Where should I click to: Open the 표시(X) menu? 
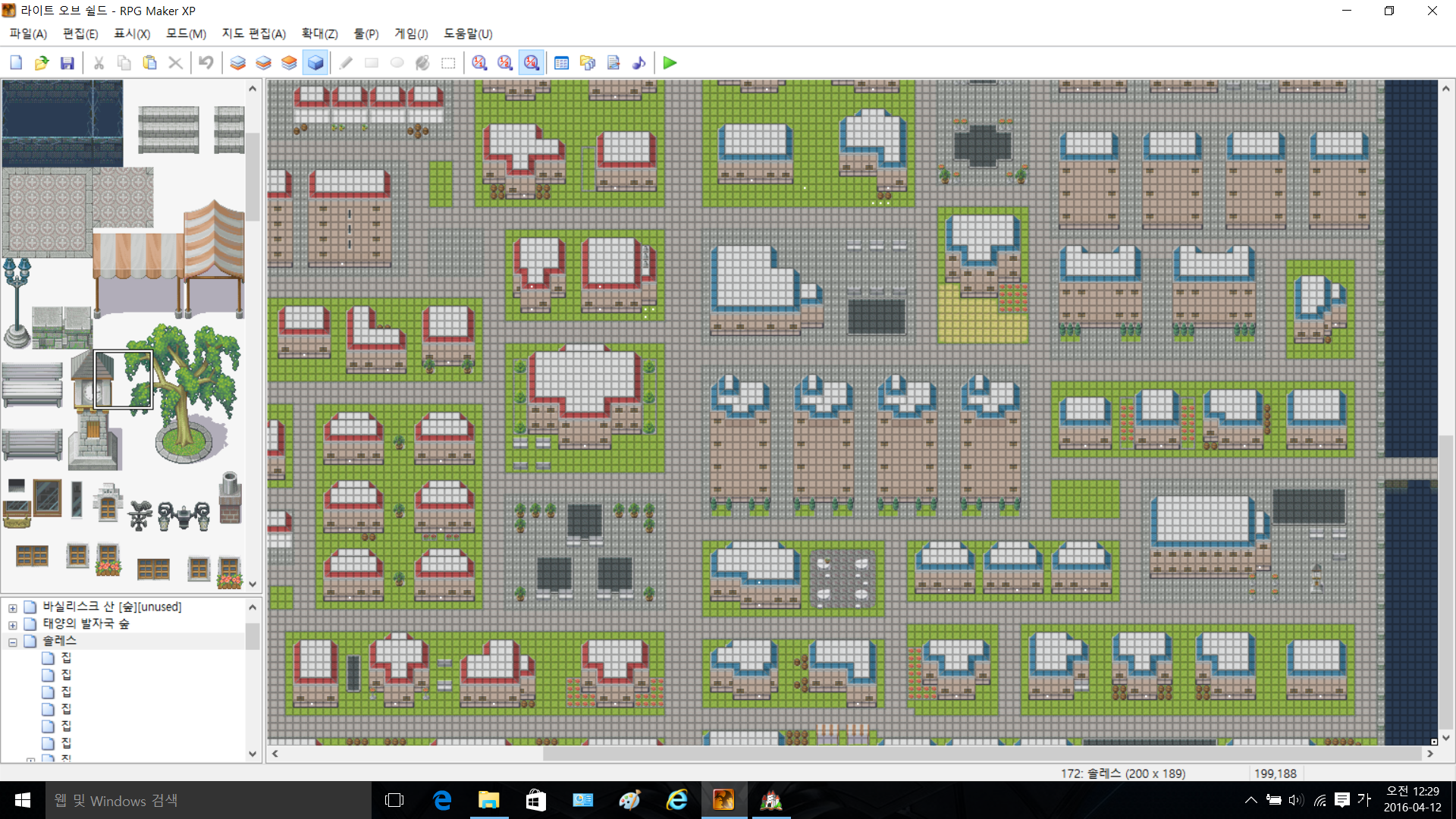tap(132, 34)
